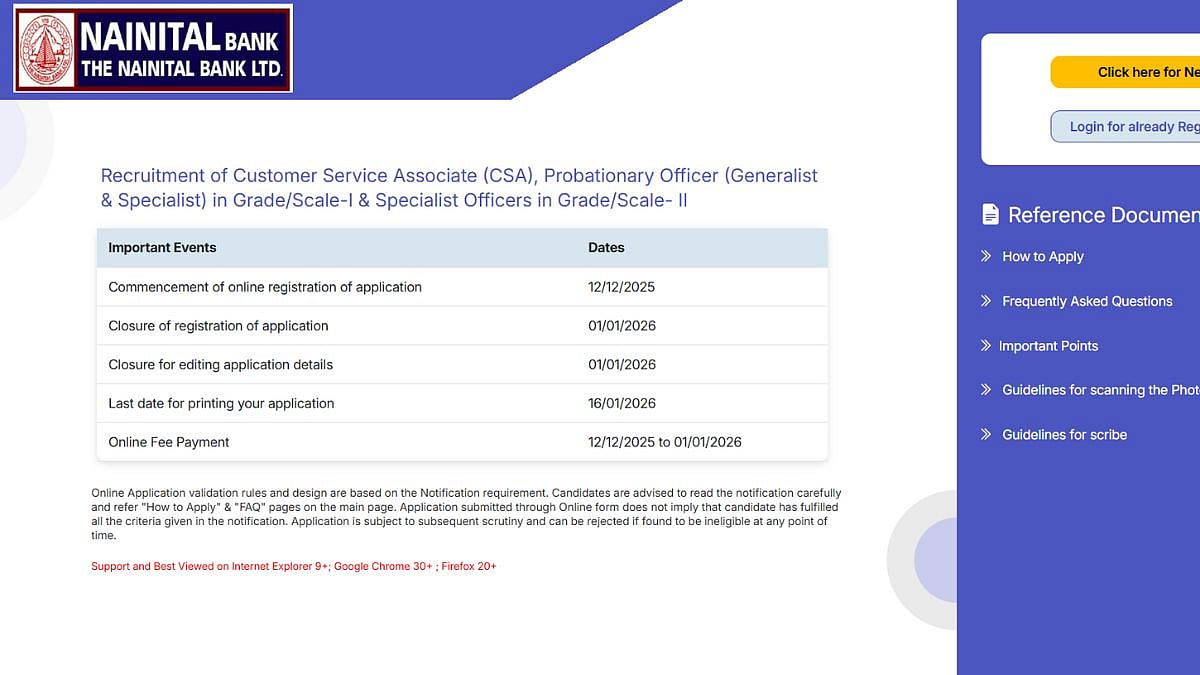The image size is (1200, 675).
Task: Open the Frequently Asked Questions page
Action: pyautogui.click(x=1088, y=301)
